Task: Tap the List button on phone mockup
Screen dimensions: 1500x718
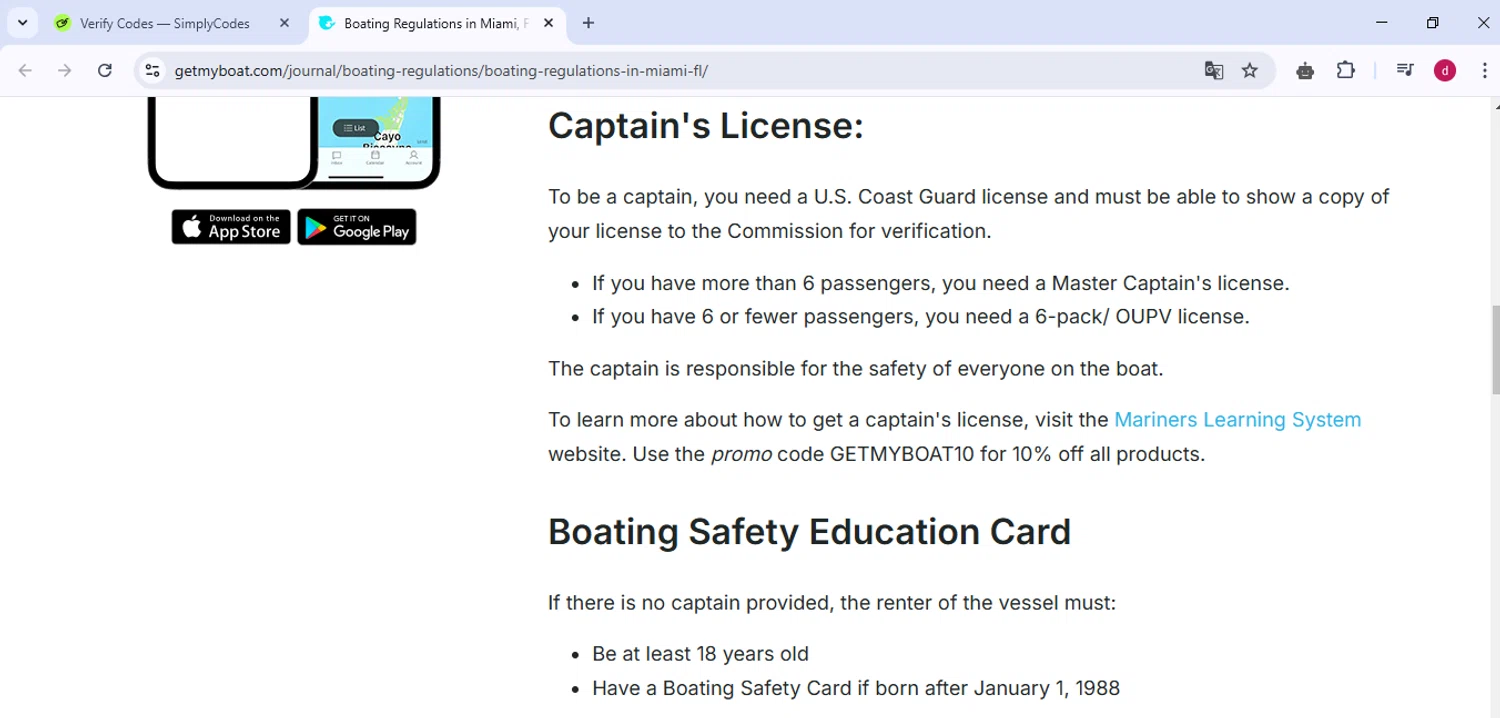Action: tap(355, 128)
